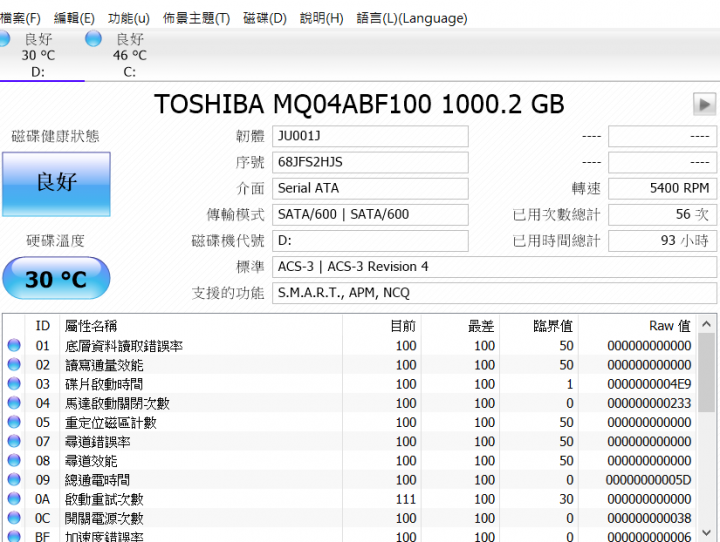Click the 30 °C temperature indicator

pos(56,278)
